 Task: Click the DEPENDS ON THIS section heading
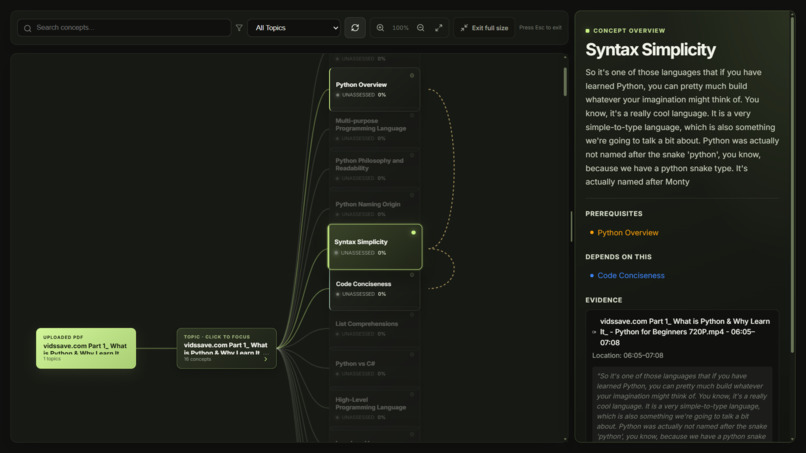618,257
